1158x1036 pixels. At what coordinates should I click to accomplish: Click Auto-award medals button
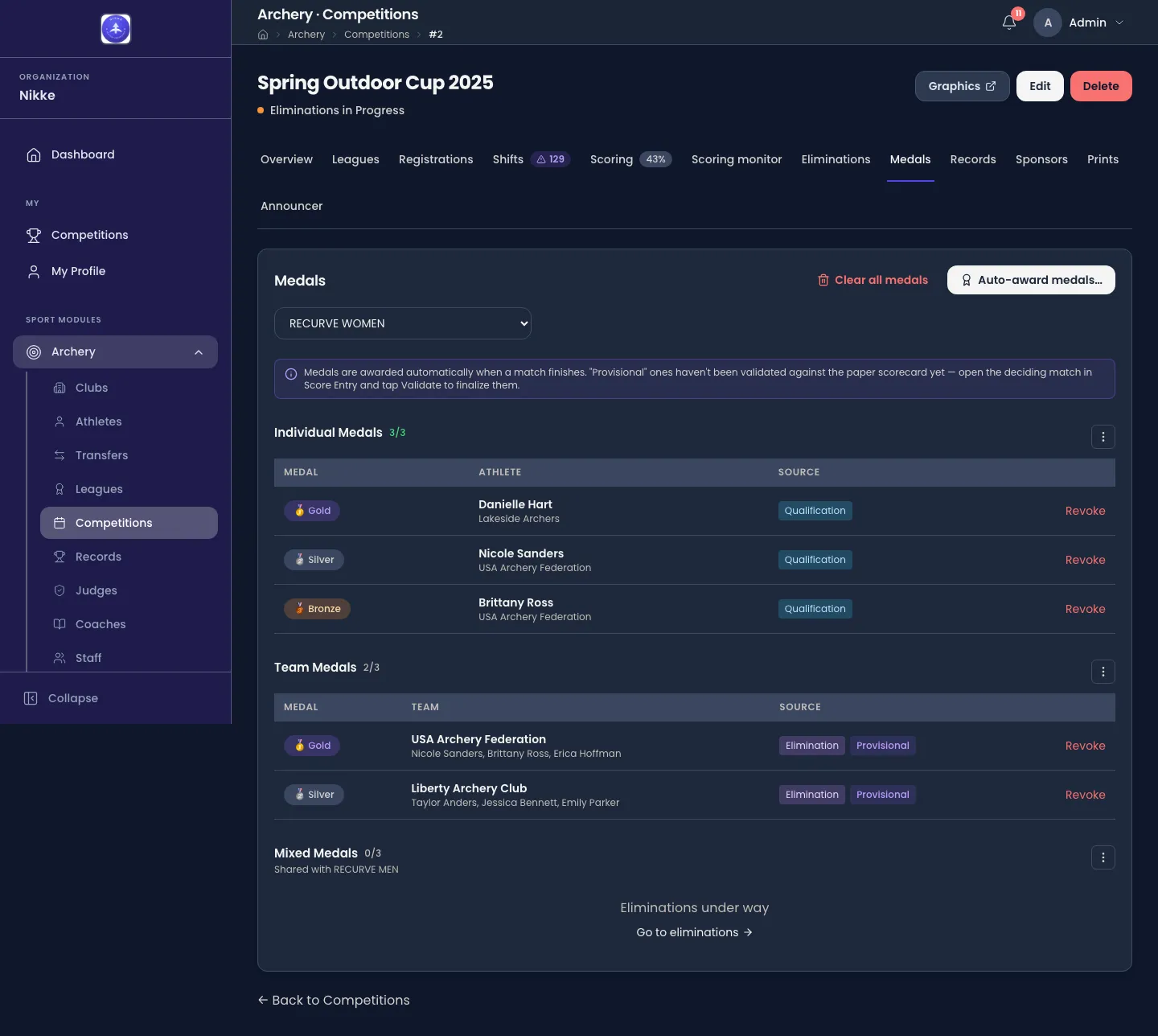(1031, 280)
